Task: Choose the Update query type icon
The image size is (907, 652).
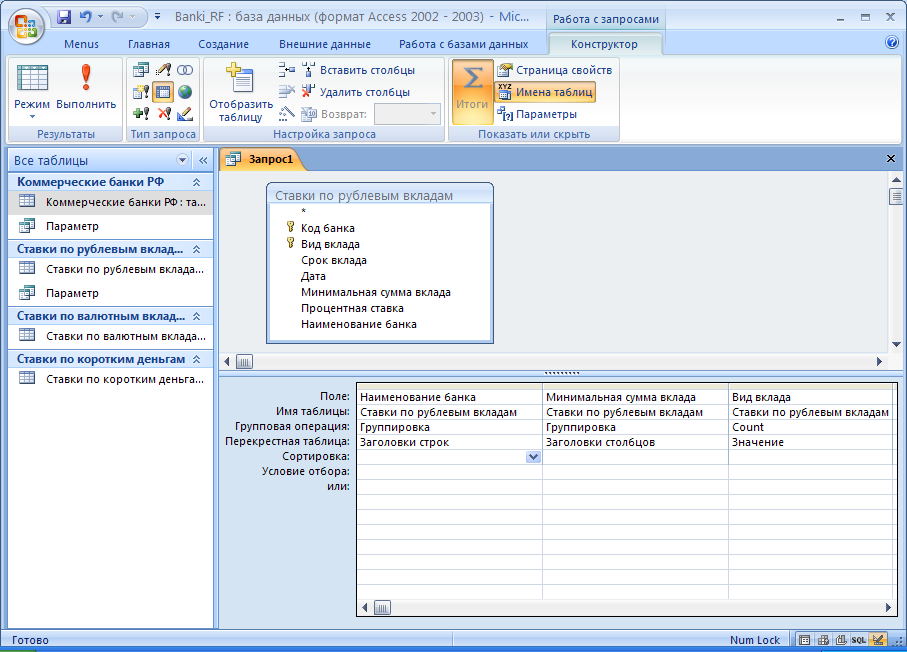Action: (x=163, y=70)
